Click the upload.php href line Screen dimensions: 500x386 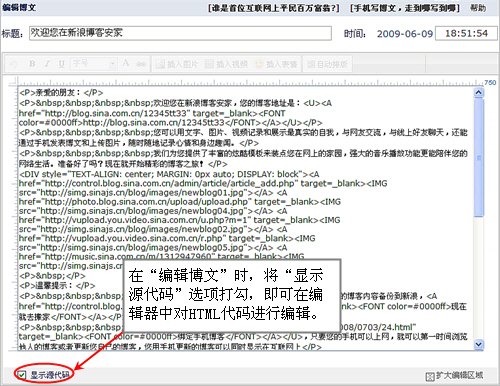[x=180, y=202]
